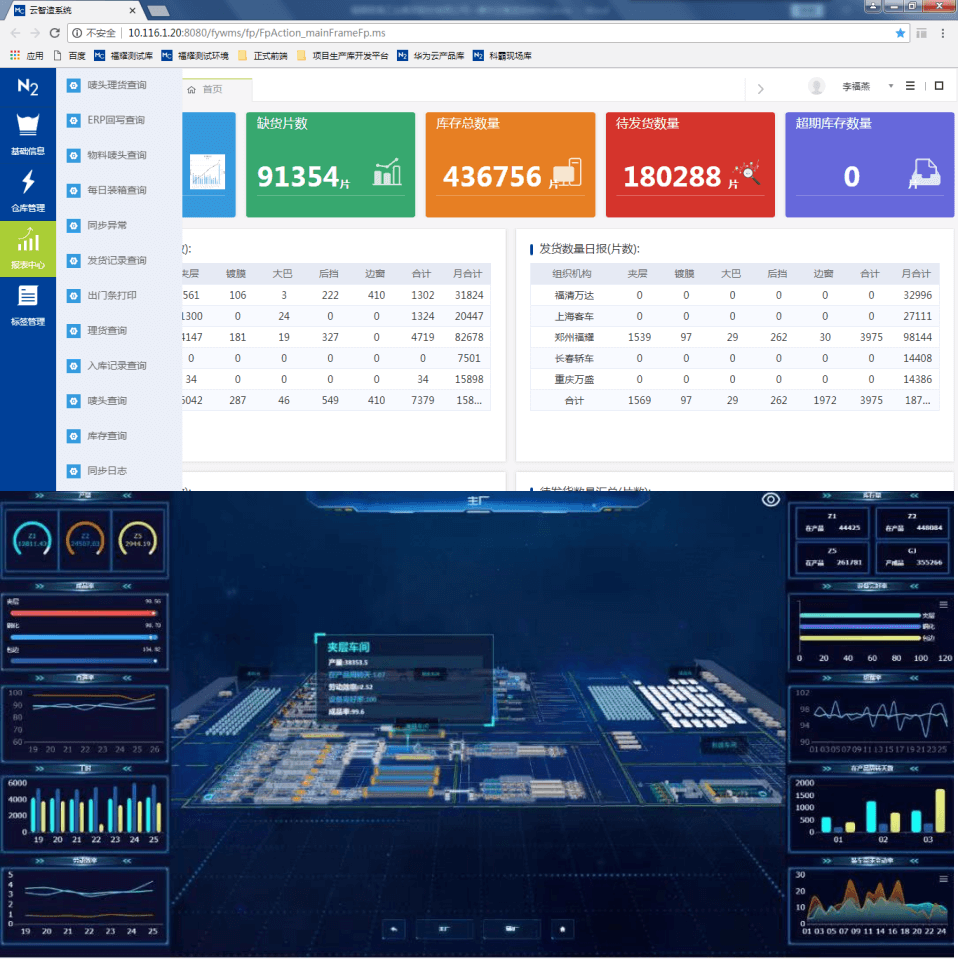
Task: Click the N2 logo in the sidebar
Action: coord(28,87)
